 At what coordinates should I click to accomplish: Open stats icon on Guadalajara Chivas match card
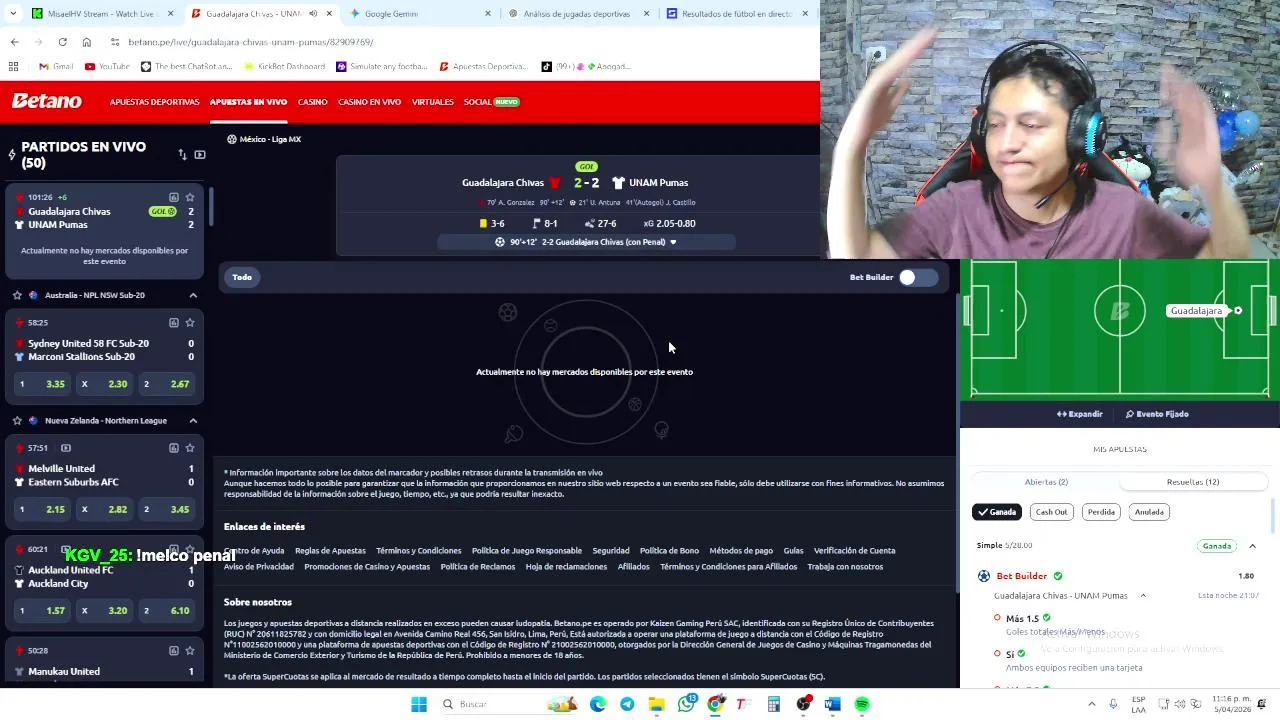[x=173, y=197]
